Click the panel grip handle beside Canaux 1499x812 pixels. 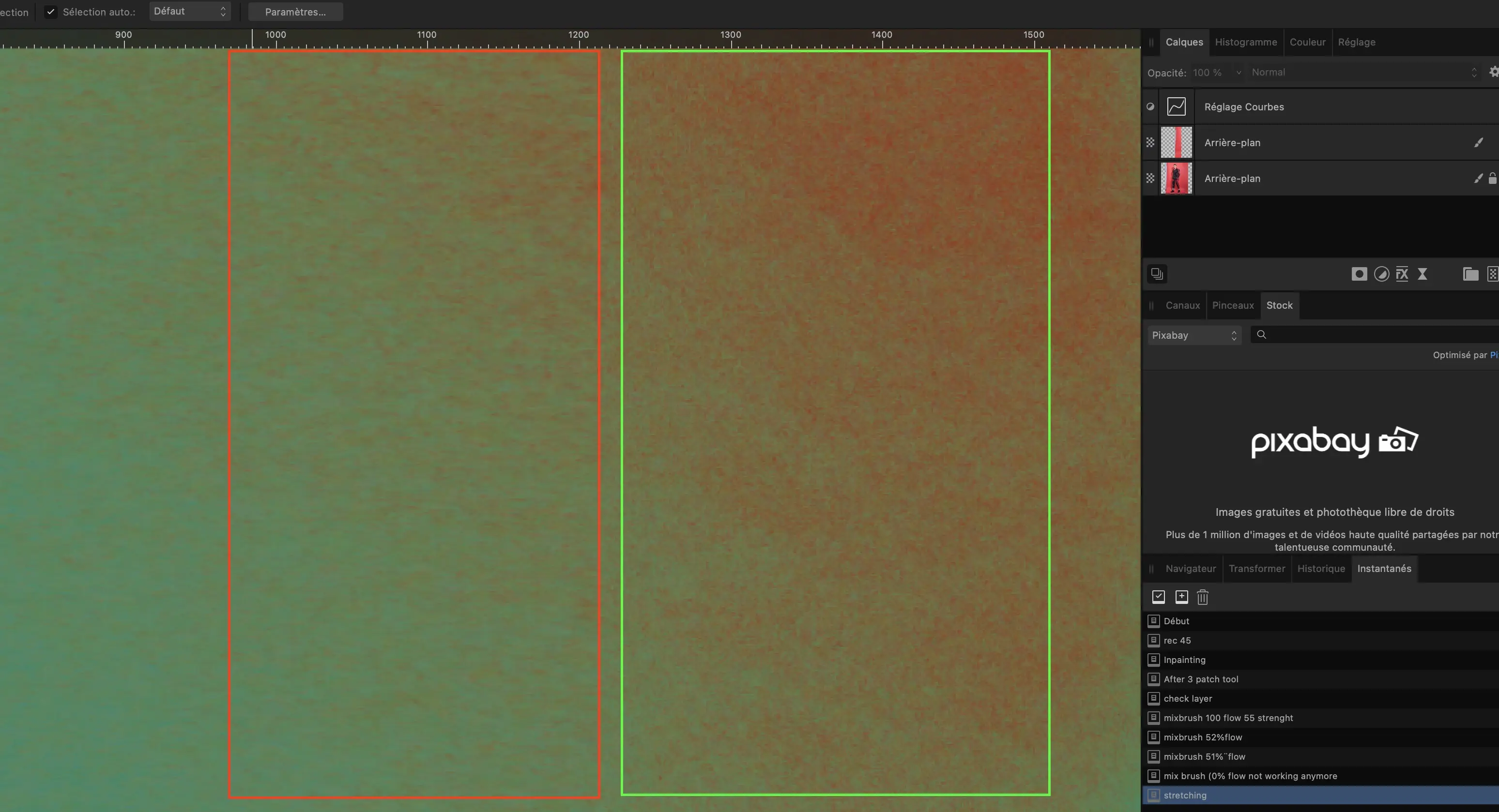click(x=1151, y=305)
